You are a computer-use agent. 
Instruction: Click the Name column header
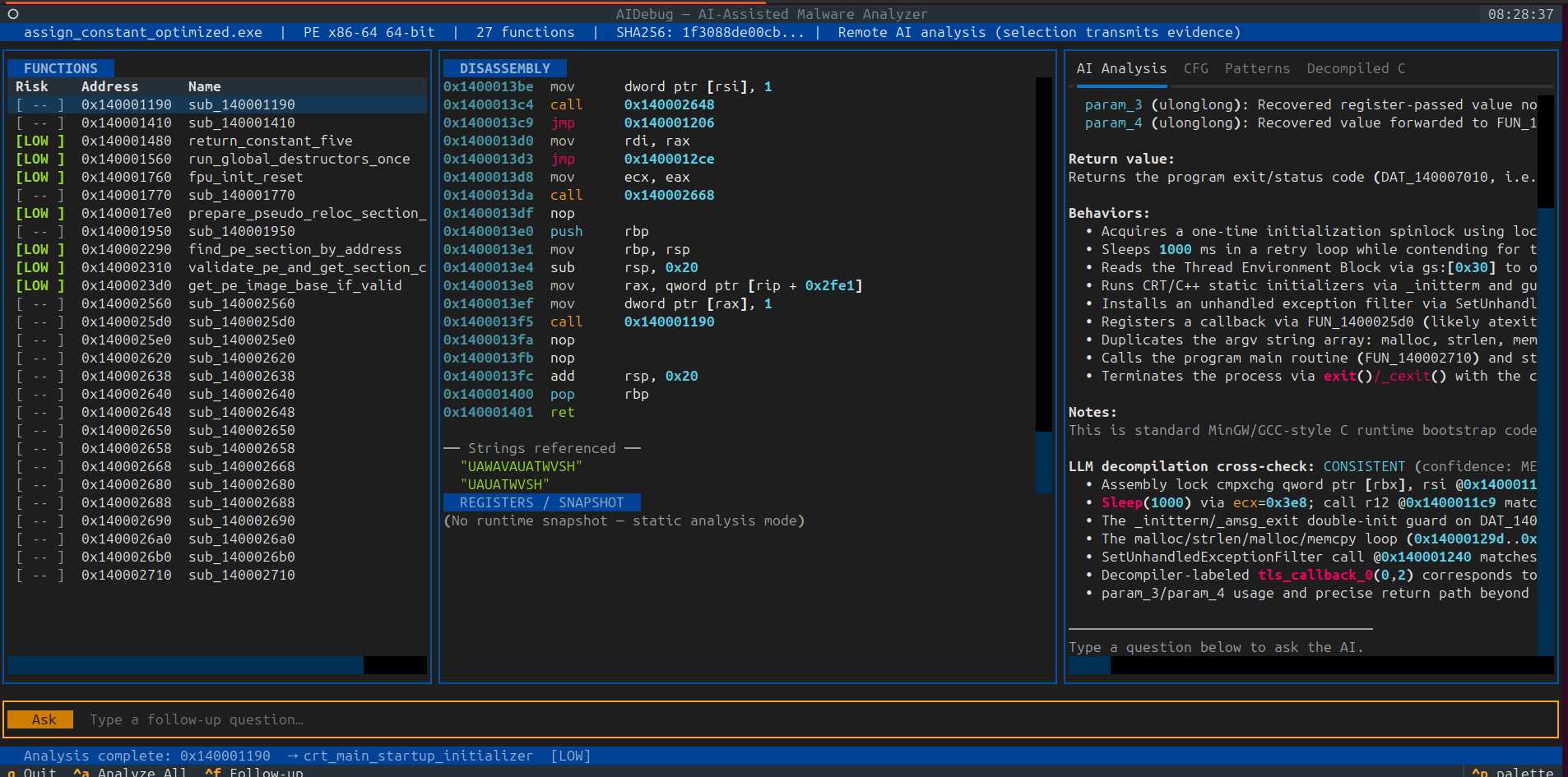pyautogui.click(x=204, y=86)
